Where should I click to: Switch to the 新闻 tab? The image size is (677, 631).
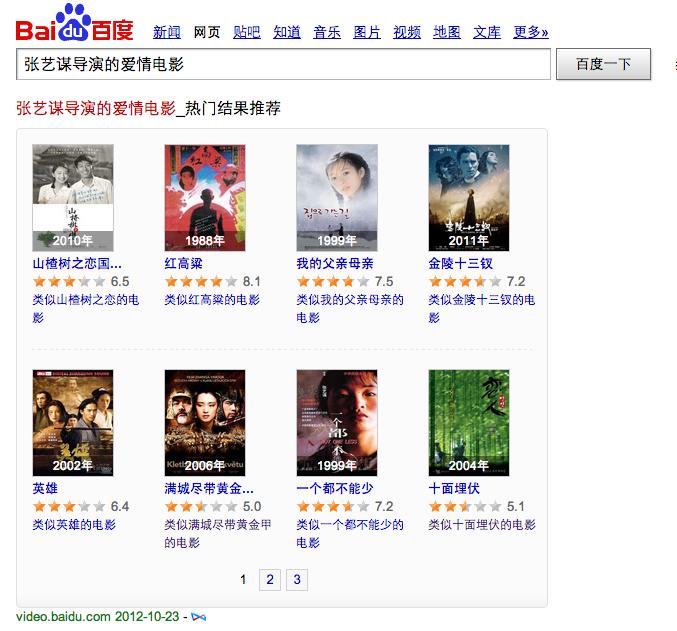click(167, 32)
